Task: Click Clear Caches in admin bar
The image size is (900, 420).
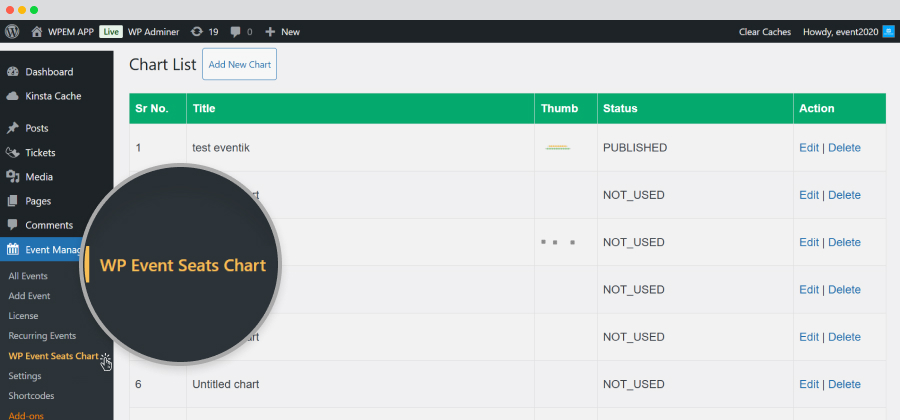Action: 765,32
